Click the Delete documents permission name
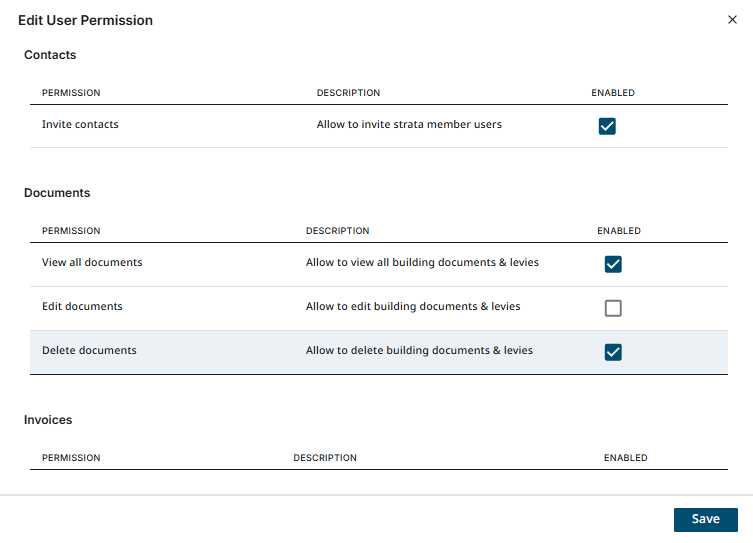Image resolution: width=753 pixels, height=543 pixels. tap(89, 351)
